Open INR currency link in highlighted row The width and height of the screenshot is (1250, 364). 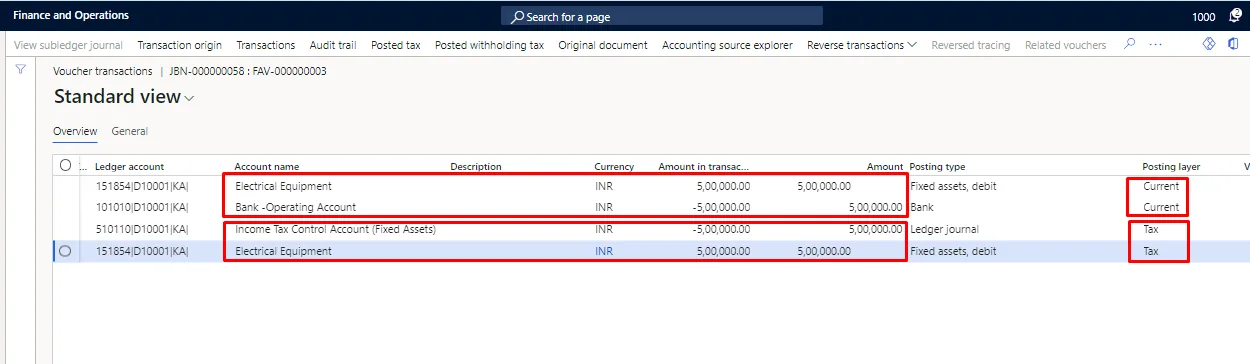click(x=604, y=251)
